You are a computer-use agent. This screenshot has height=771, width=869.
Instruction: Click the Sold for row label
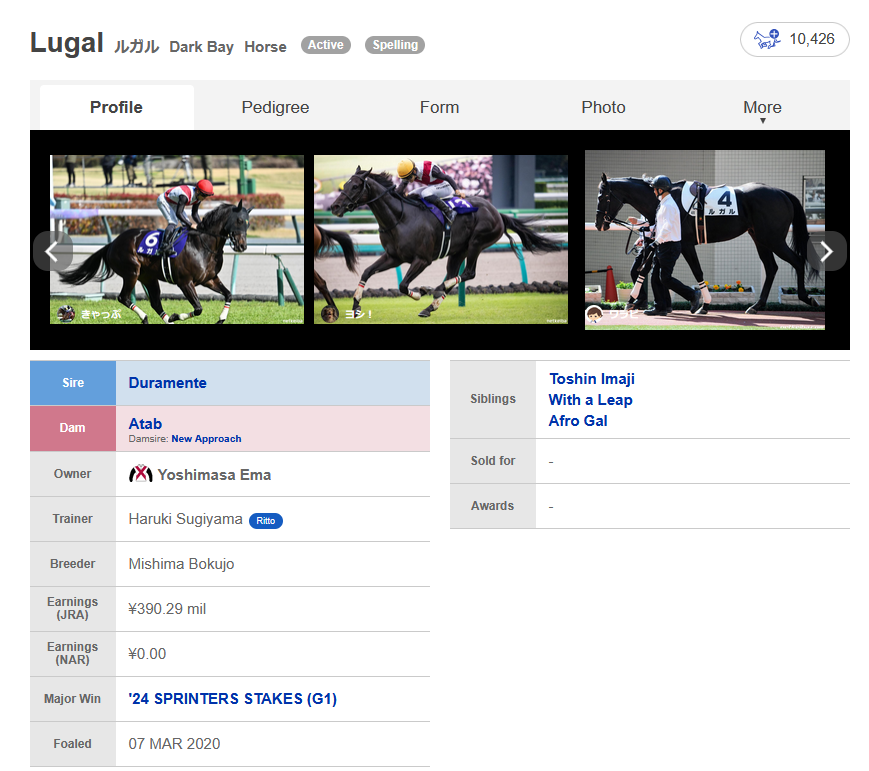point(493,461)
